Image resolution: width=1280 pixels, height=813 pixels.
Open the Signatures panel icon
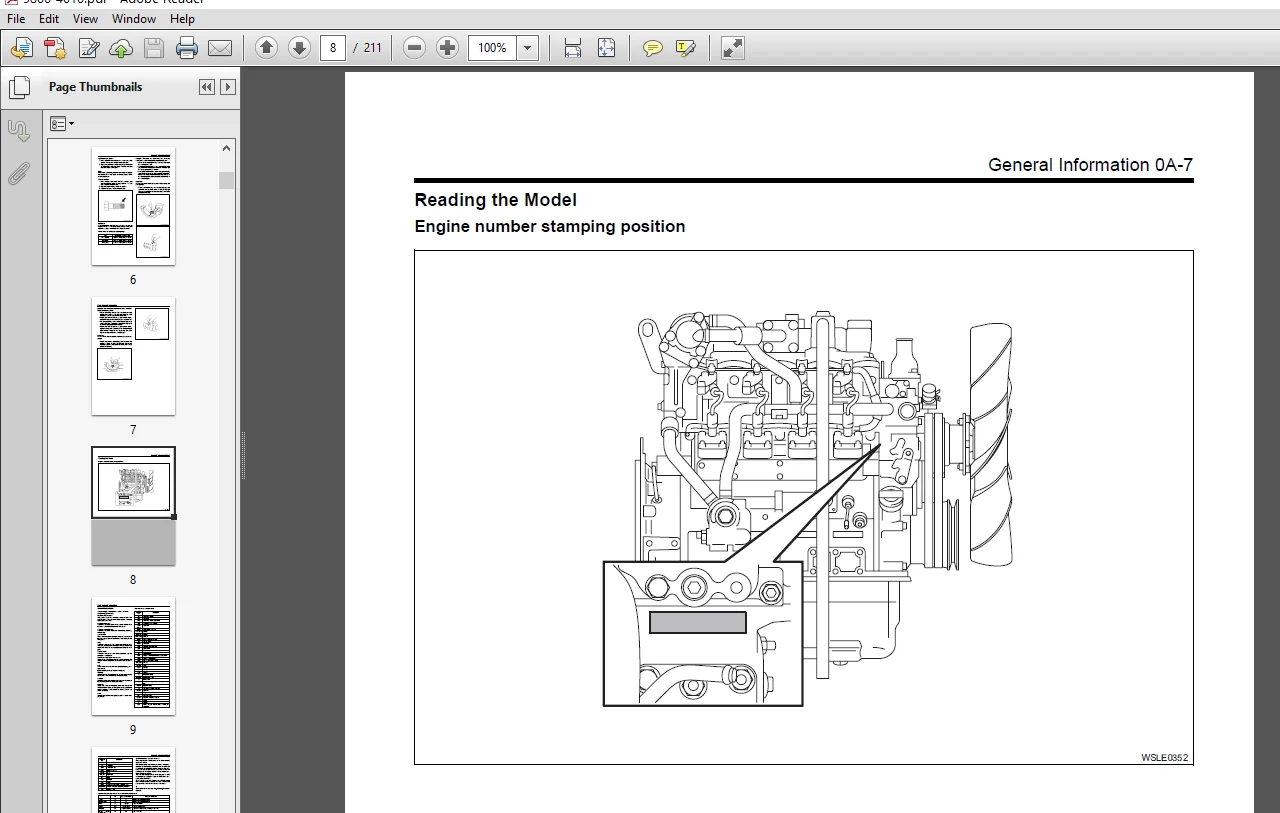pyautogui.click(x=19, y=131)
